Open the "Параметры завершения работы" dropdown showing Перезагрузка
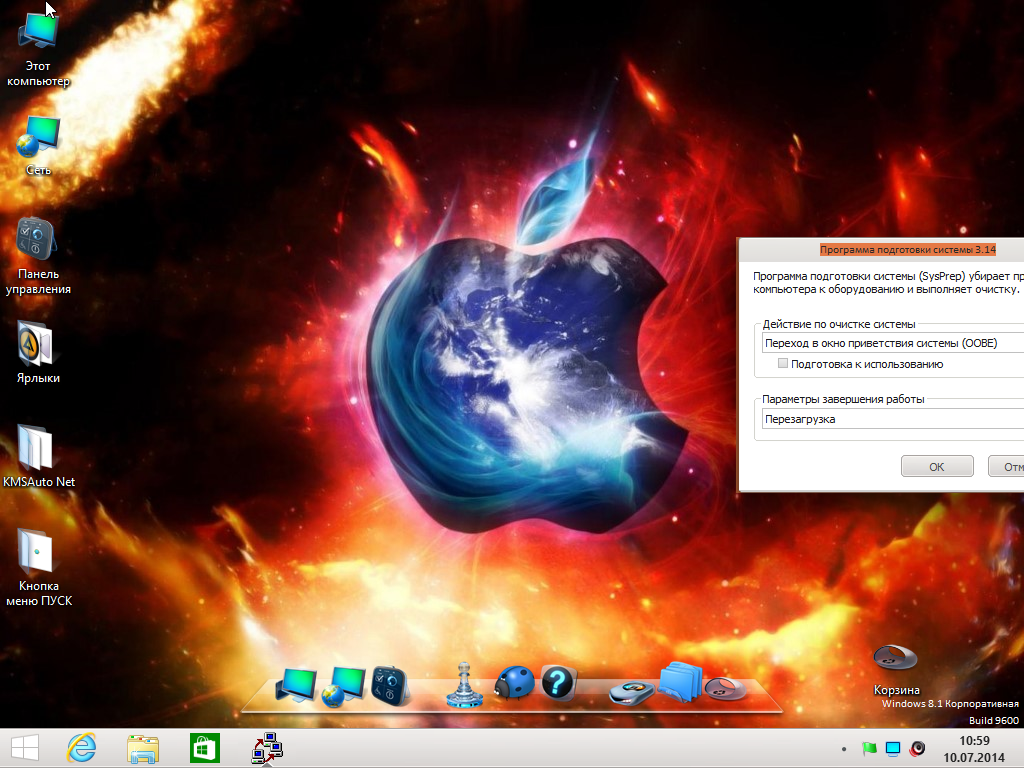The height and width of the screenshot is (768, 1024). [x=893, y=419]
